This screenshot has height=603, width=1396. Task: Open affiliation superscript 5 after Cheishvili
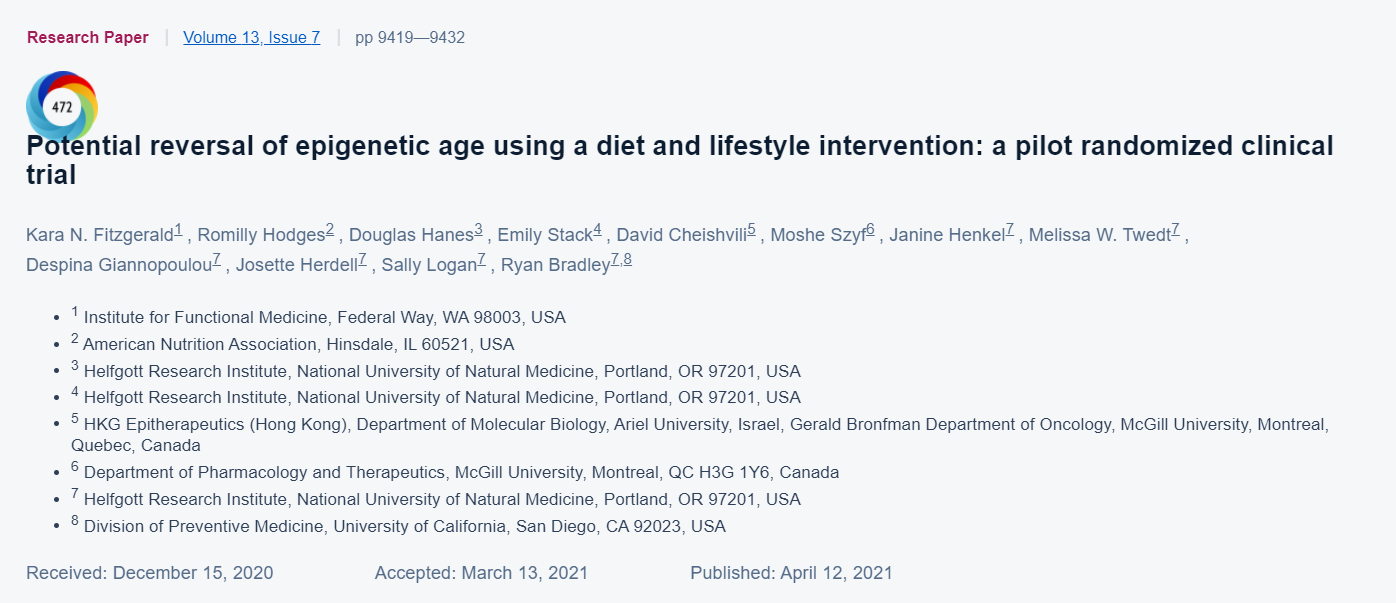click(751, 232)
